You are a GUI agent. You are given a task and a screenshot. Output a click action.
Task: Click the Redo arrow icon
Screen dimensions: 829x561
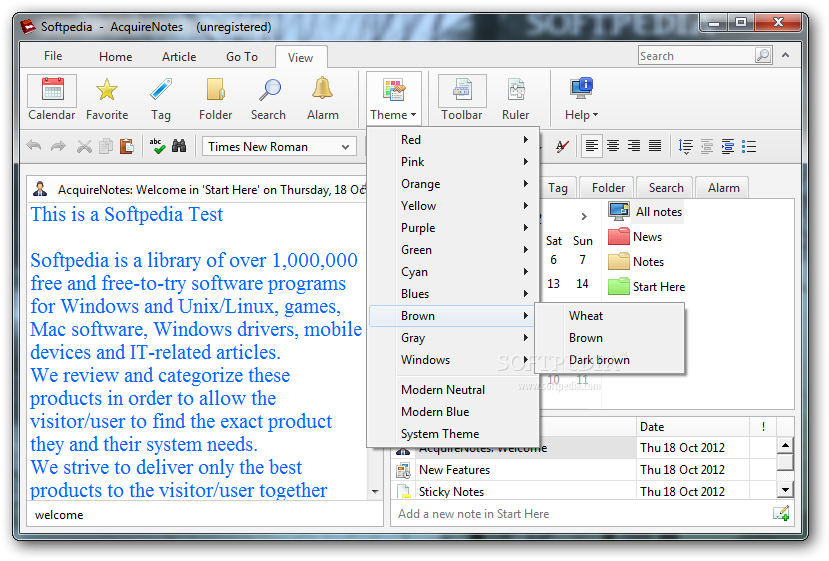pyautogui.click(x=58, y=146)
